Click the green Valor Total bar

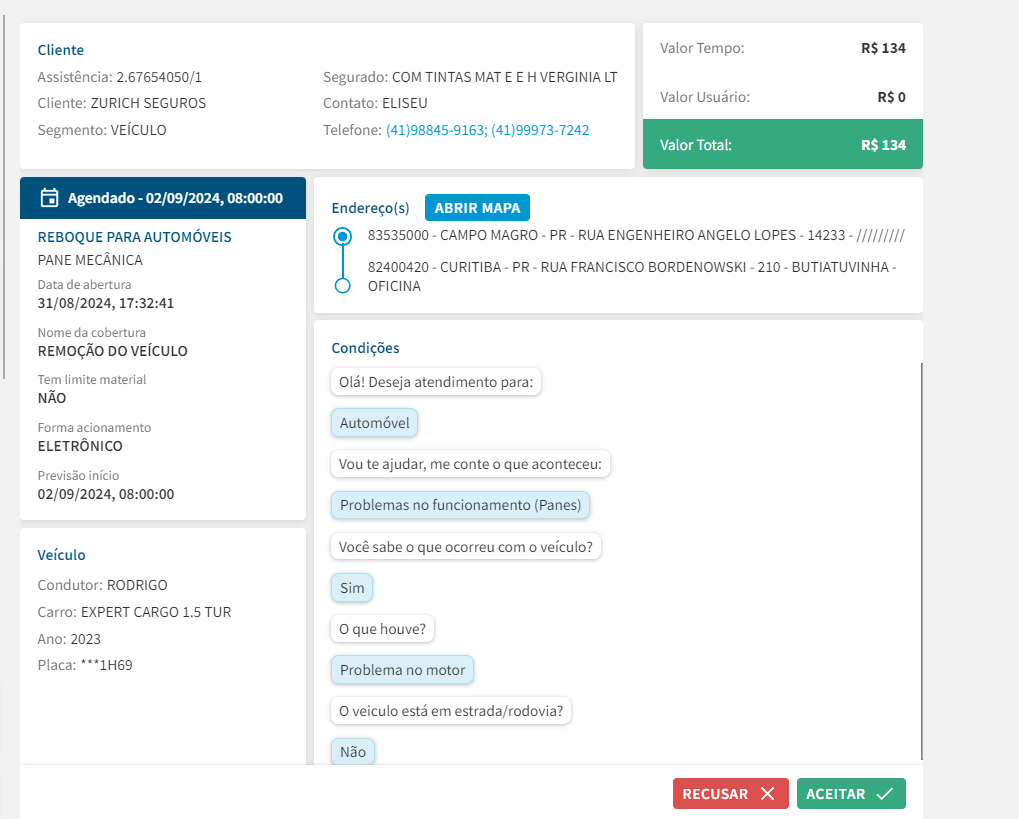pos(782,145)
